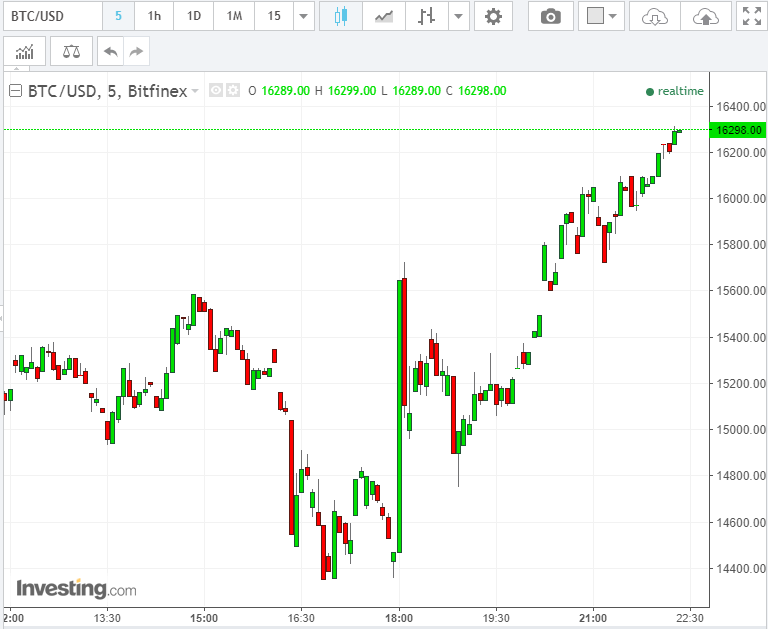768x629 pixels.
Task: Open the indicators panel icon
Action: point(24,51)
